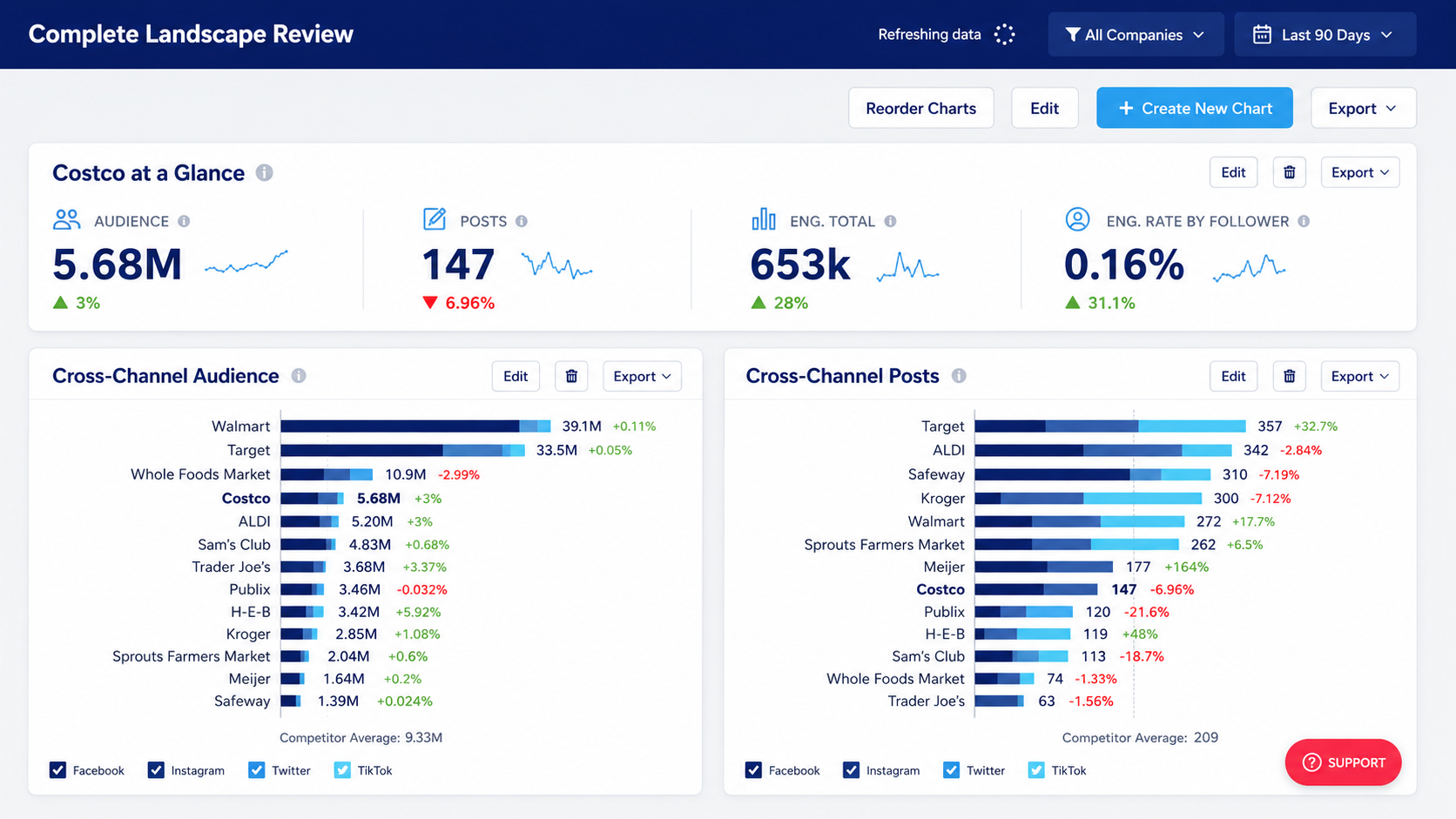The height and width of the screenshot is (819, 1456).
Task: Uncheck Twitter in Cross-Channel Audience legend
Action: click(x=257, y=770)
